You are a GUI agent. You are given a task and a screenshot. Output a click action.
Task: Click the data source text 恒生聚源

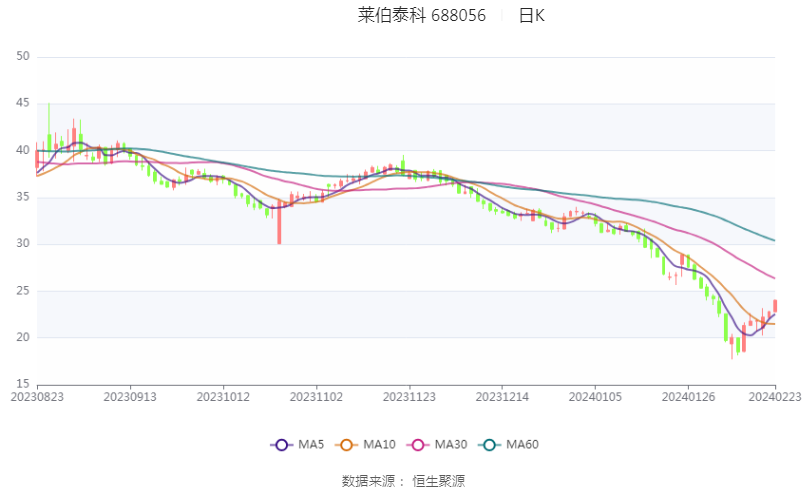coord(438,482)
